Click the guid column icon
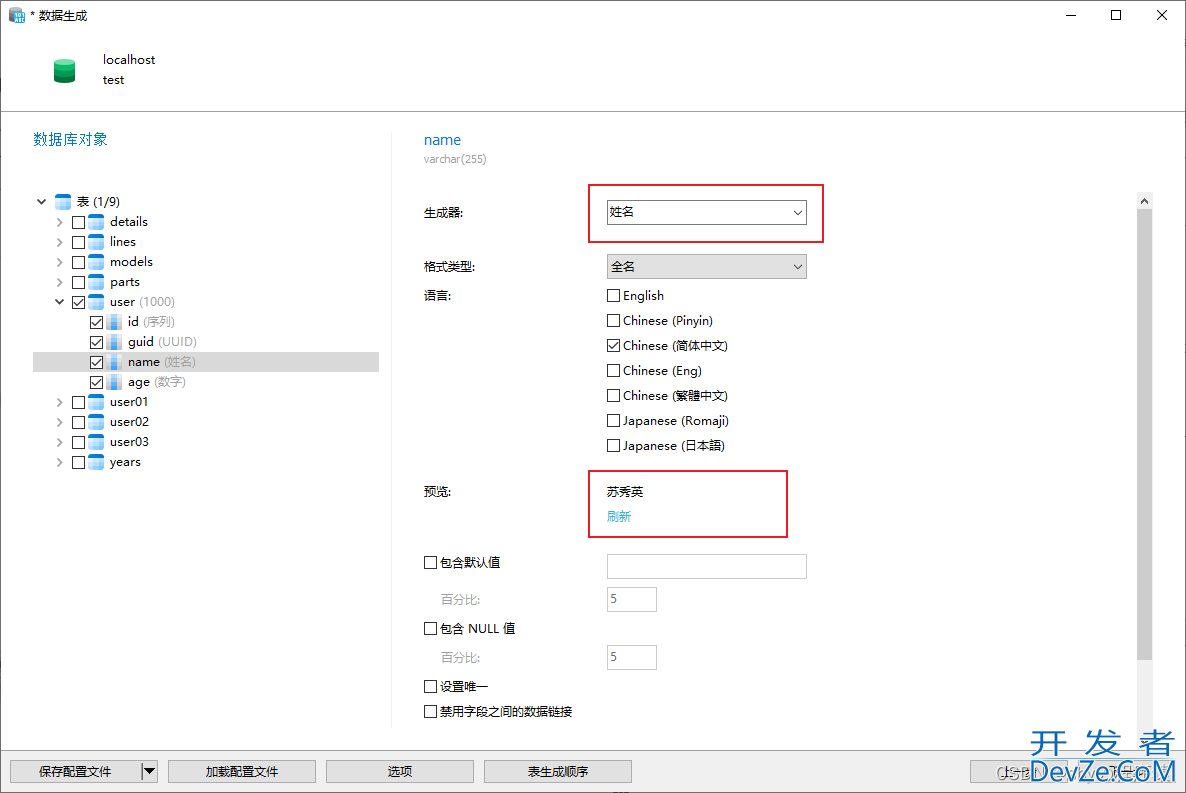This screenshot has width=1186, height=793. pos(114,342)
